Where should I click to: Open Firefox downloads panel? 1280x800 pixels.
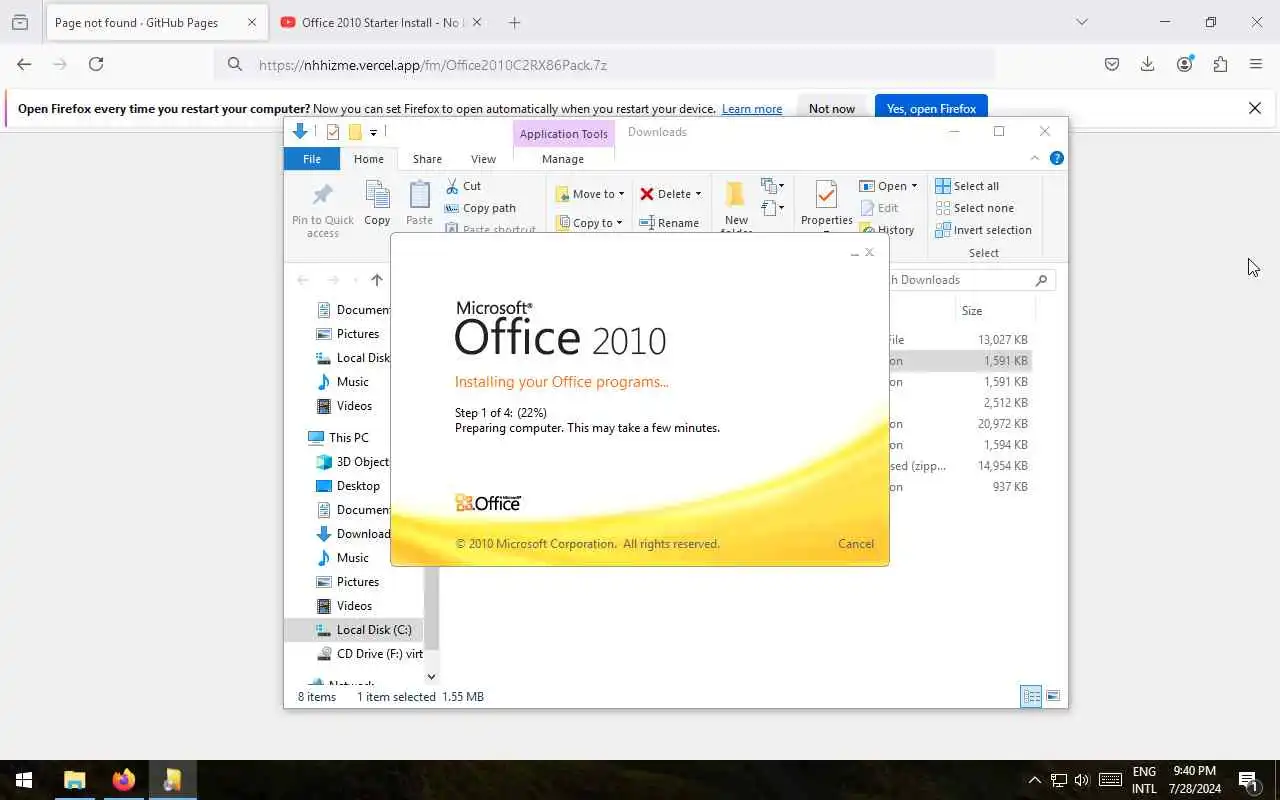(x=1147, y=64)
